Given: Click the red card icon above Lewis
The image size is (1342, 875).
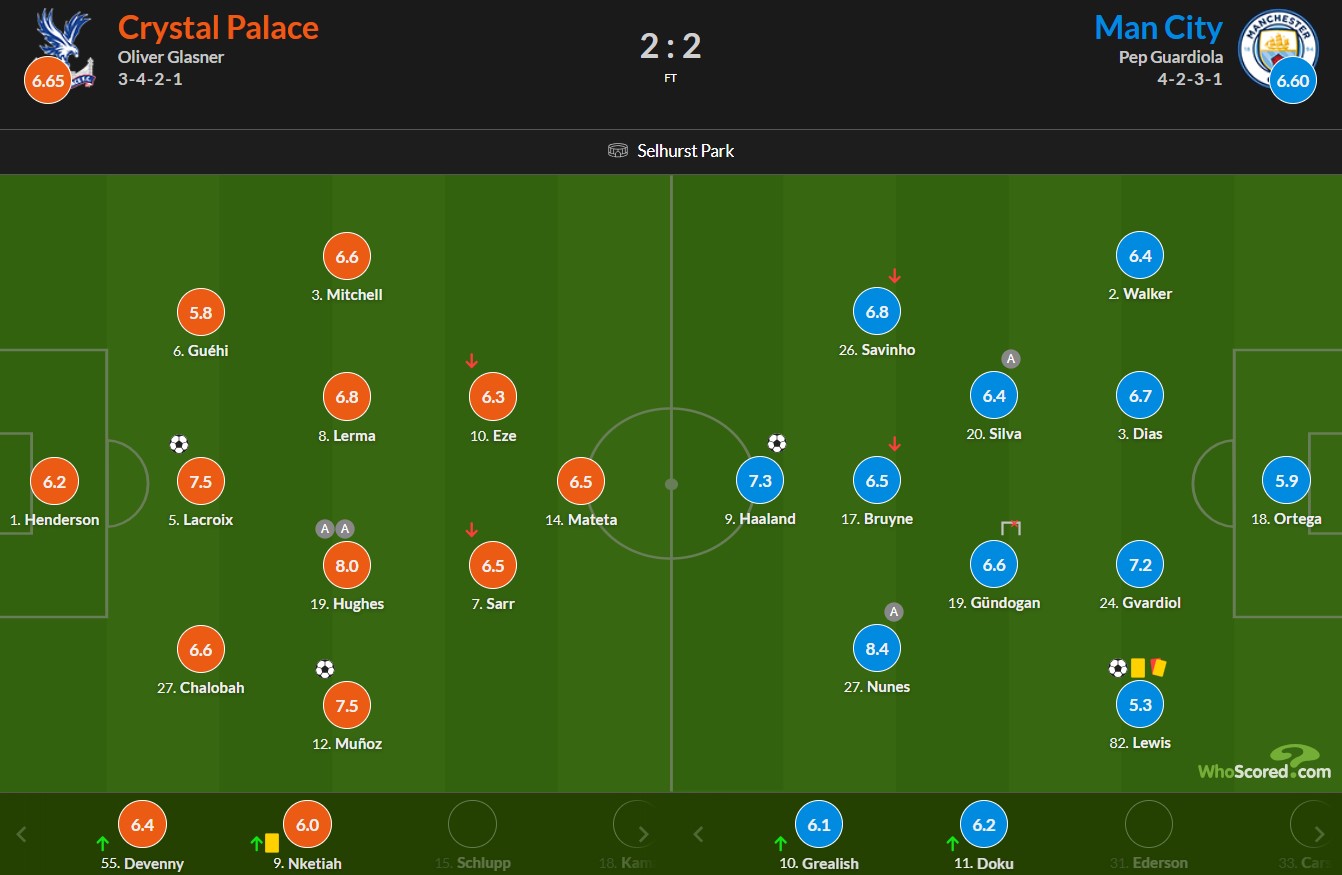Looking at the screenshot, I should (1158, 667).
